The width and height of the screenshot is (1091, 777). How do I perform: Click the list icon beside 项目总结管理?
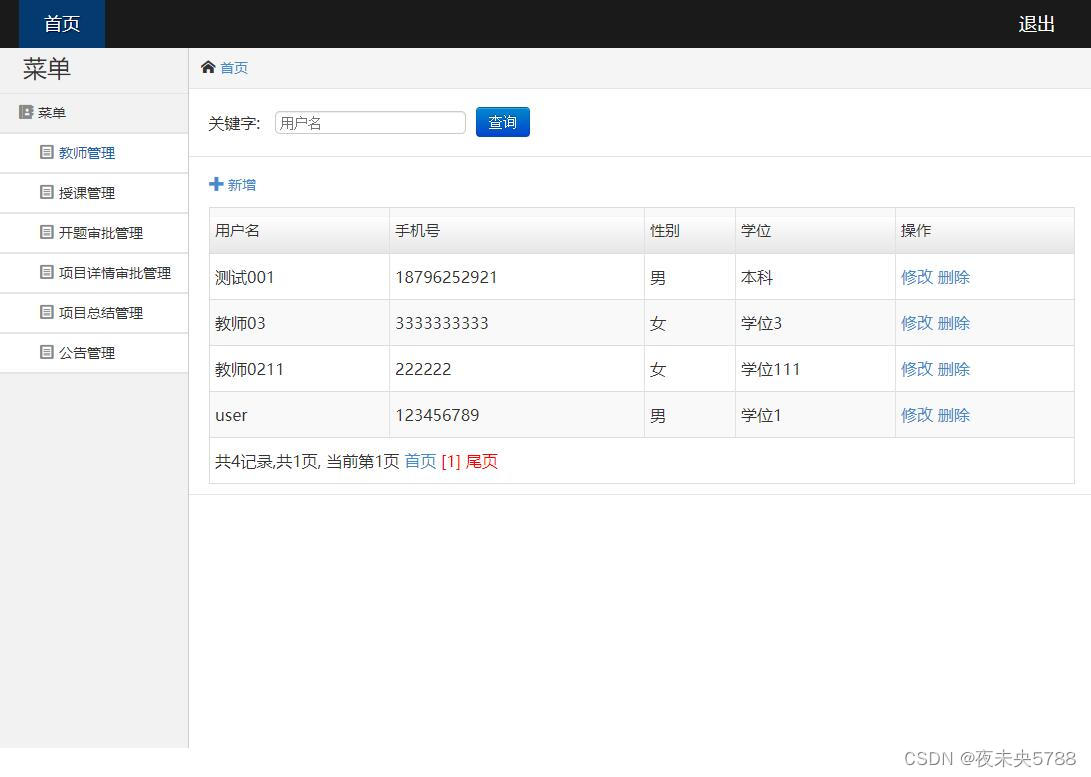tap(47, 312)
